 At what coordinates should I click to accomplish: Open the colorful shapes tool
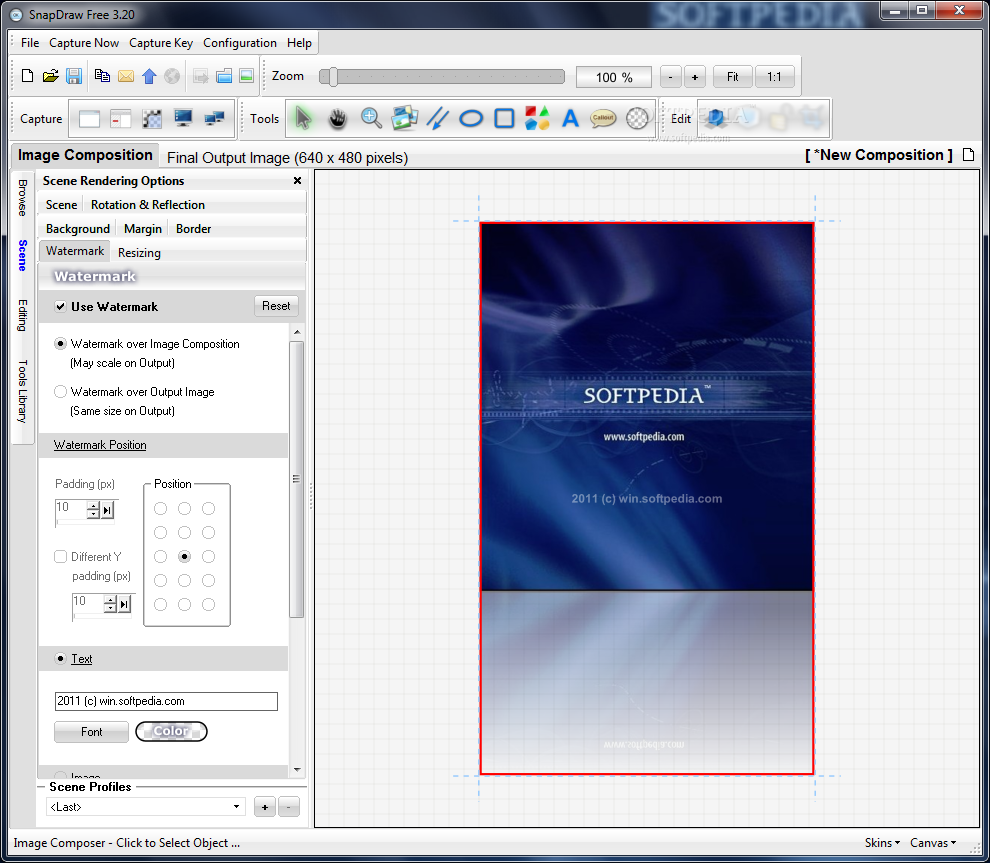pyautogui.click(x=537, y=119)
